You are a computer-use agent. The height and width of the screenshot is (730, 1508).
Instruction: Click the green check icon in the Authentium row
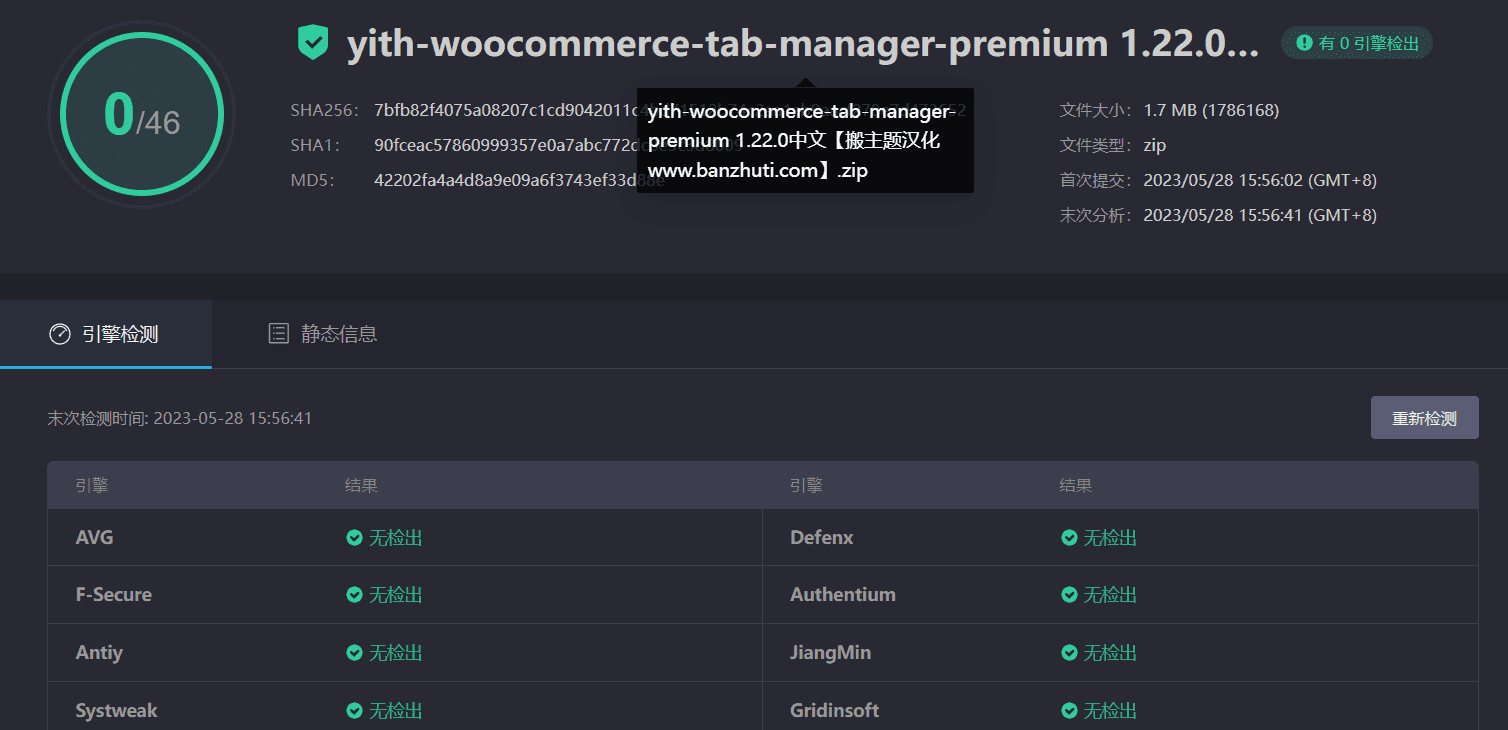pyautogui.click(x=1069, y=595)
